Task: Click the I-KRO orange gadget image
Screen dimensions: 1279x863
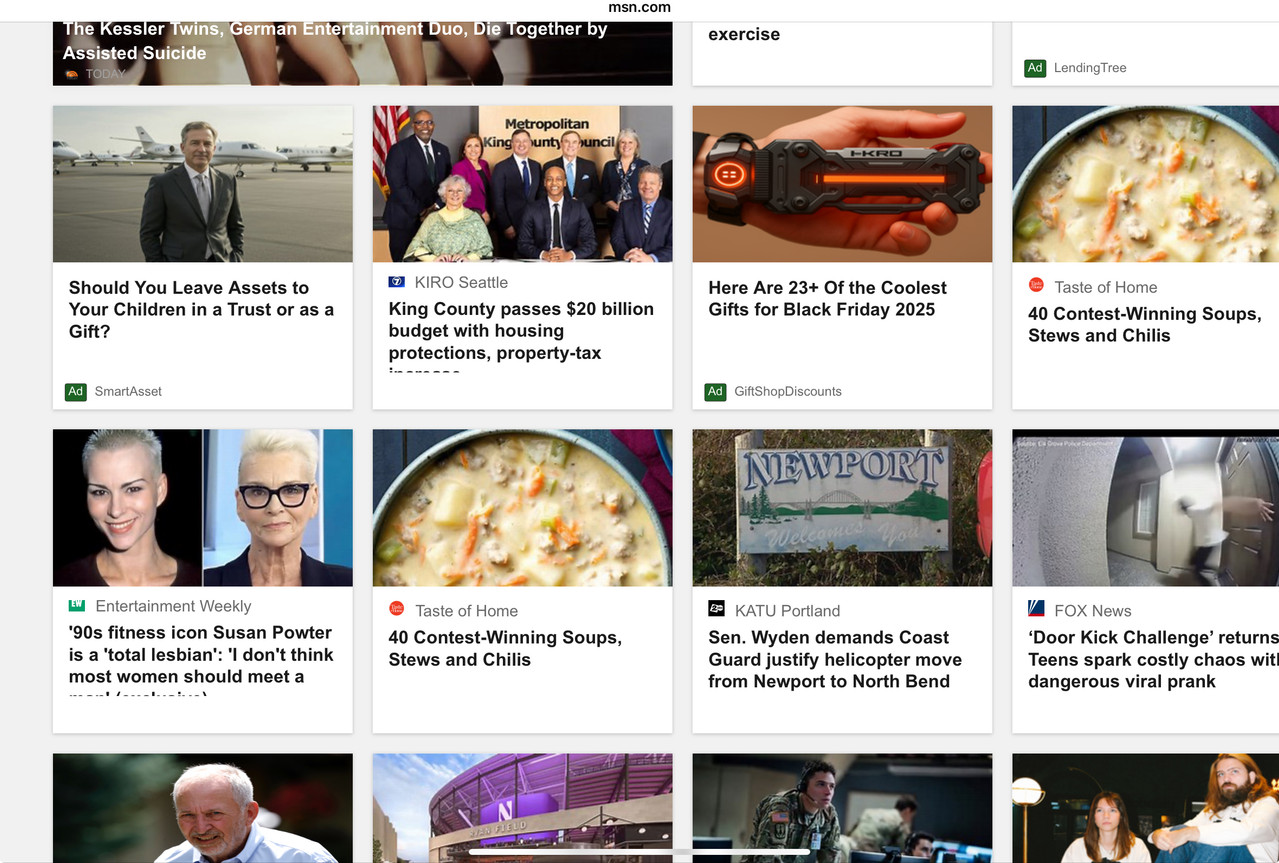Action: coord(843,184)
